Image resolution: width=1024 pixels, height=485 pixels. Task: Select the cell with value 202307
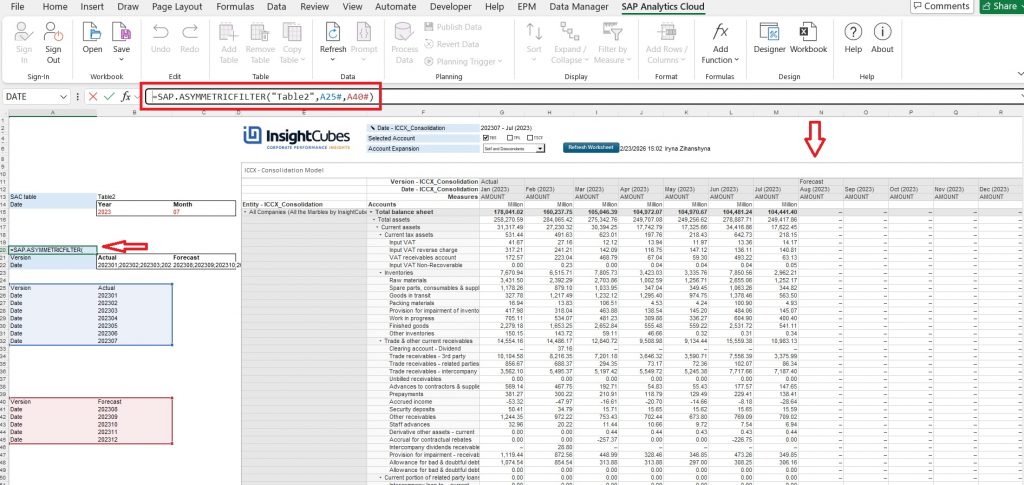pyautogui.click(x=135, y=341)
